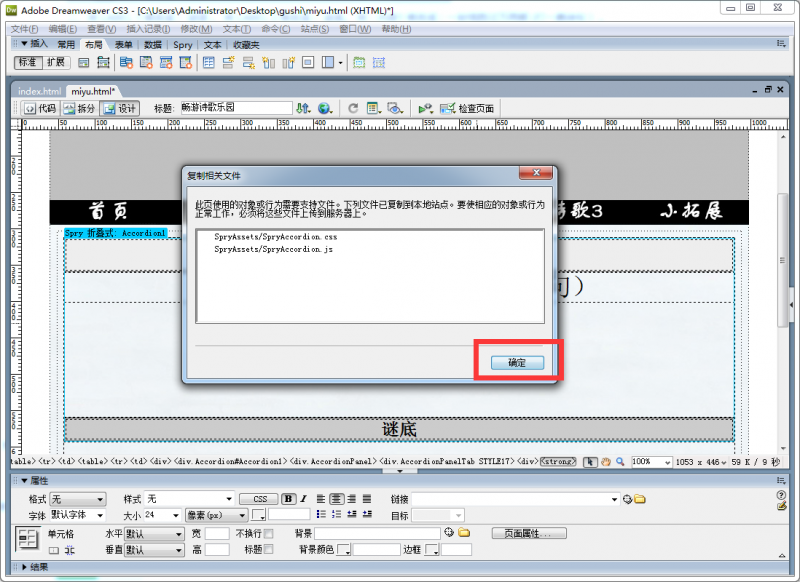Viewport: 800px width, 582px height.
Task: Click the 标题 title input field
Action: (237, 108)
